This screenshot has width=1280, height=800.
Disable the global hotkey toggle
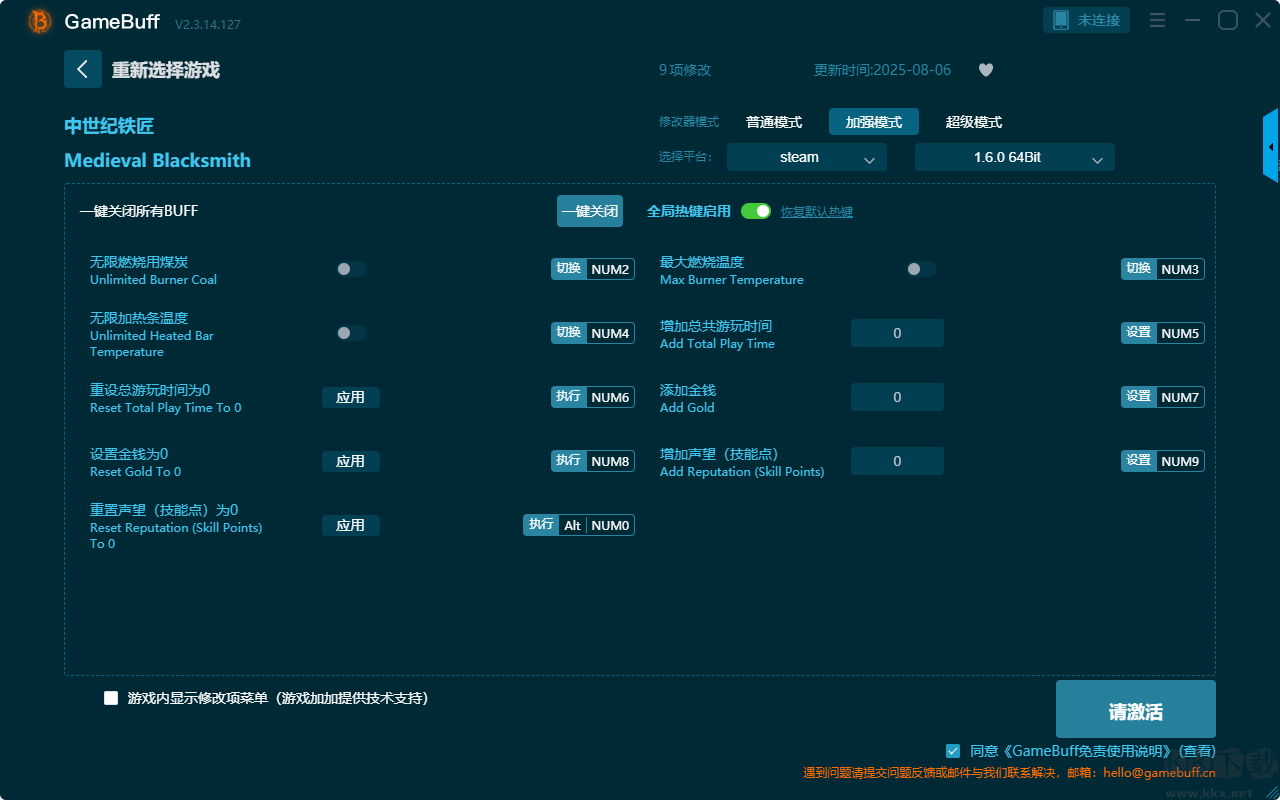(x=756, y=211)
